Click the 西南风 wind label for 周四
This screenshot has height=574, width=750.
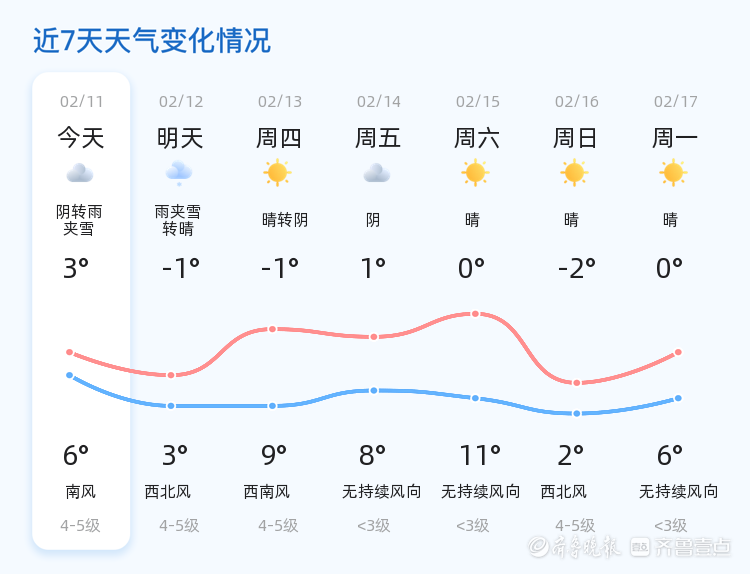[x=266, y=491]
